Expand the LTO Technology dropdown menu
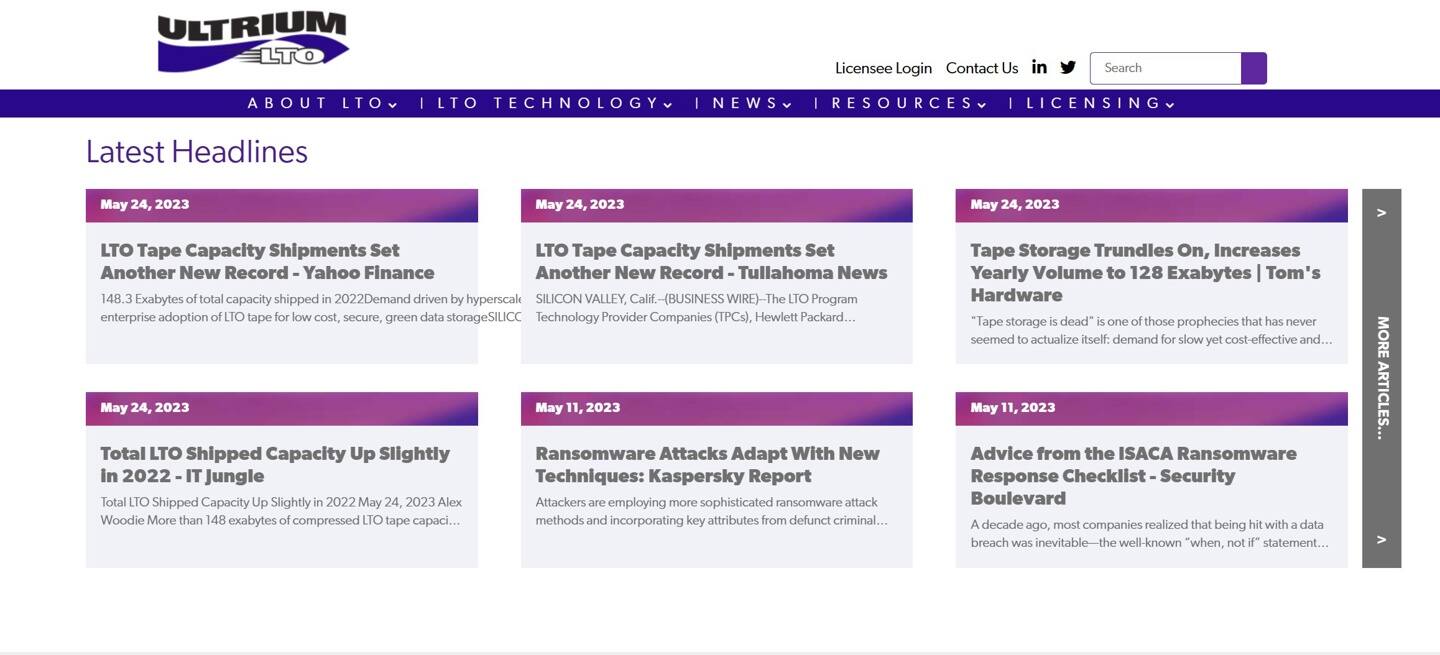Screen dimensions: 1440x655 (x=555, y=103)
